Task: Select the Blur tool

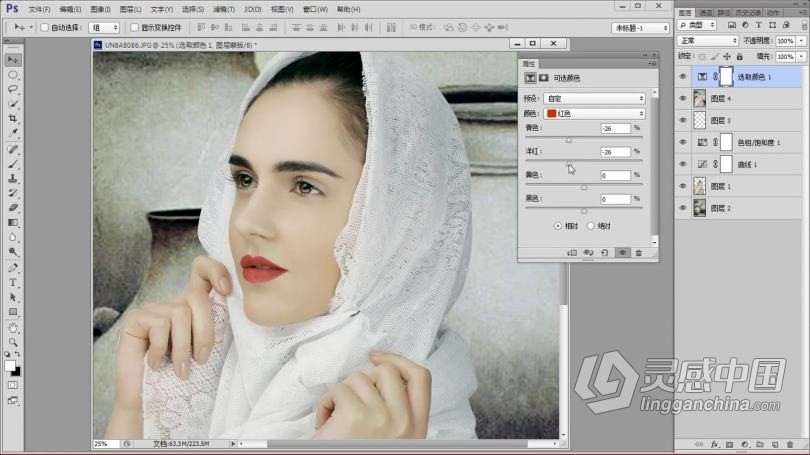Action: click(x=13, y=237)
